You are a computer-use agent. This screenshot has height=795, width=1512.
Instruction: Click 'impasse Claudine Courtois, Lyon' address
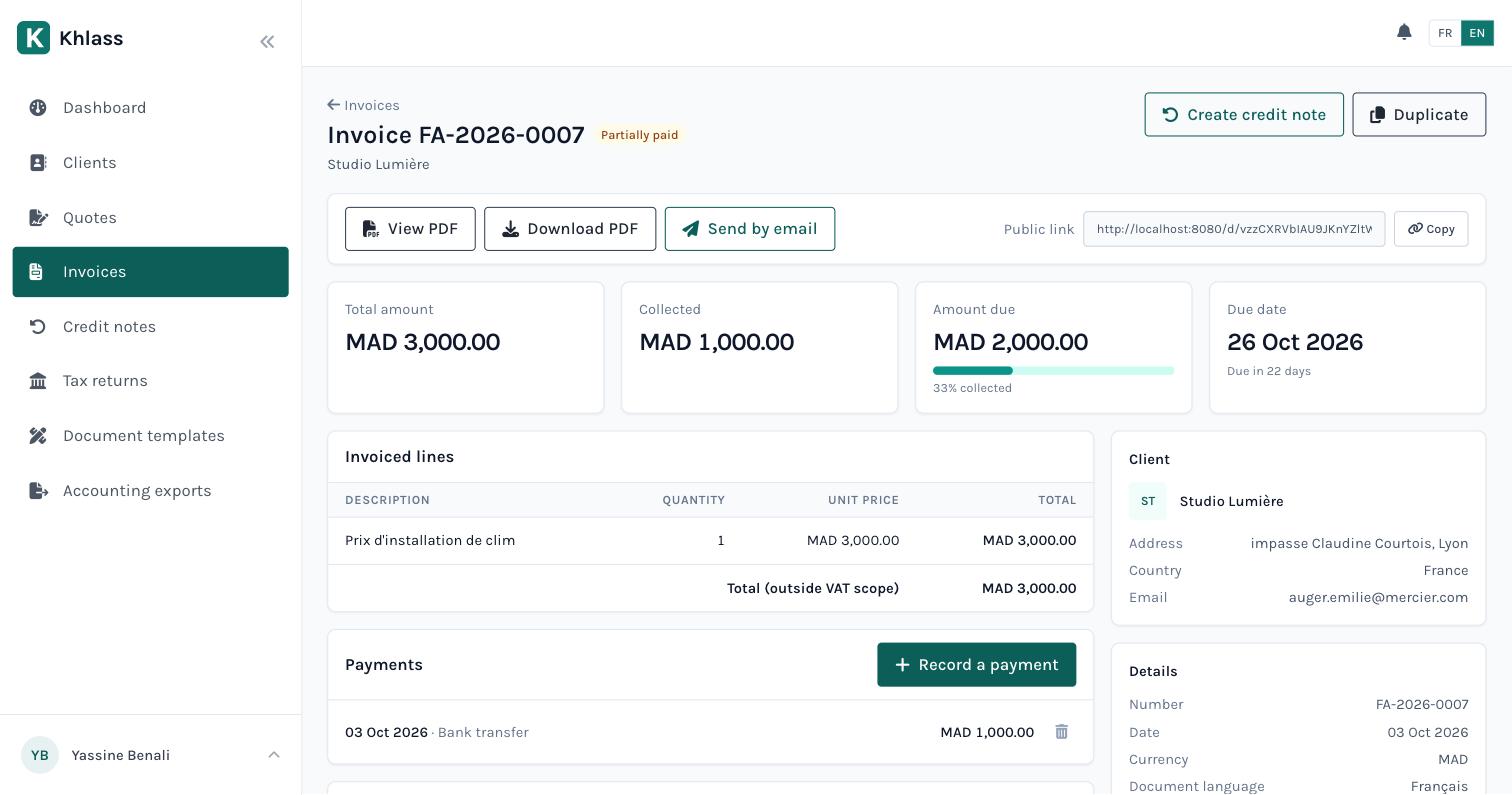pyautogui.click(x=1359, y=543)
